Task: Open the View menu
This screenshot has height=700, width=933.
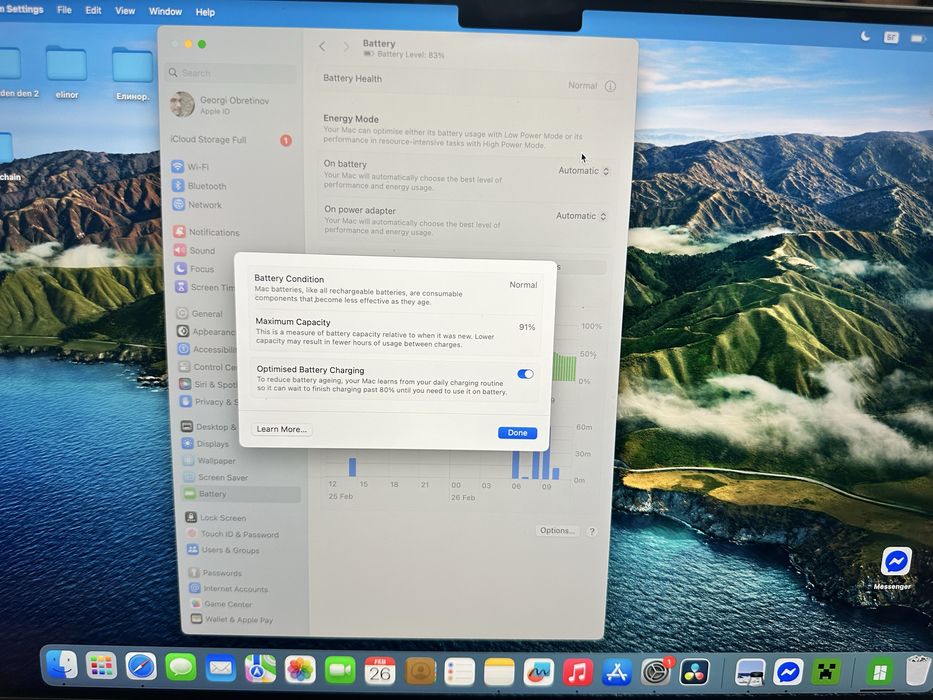Action: [x=125, y=11]
